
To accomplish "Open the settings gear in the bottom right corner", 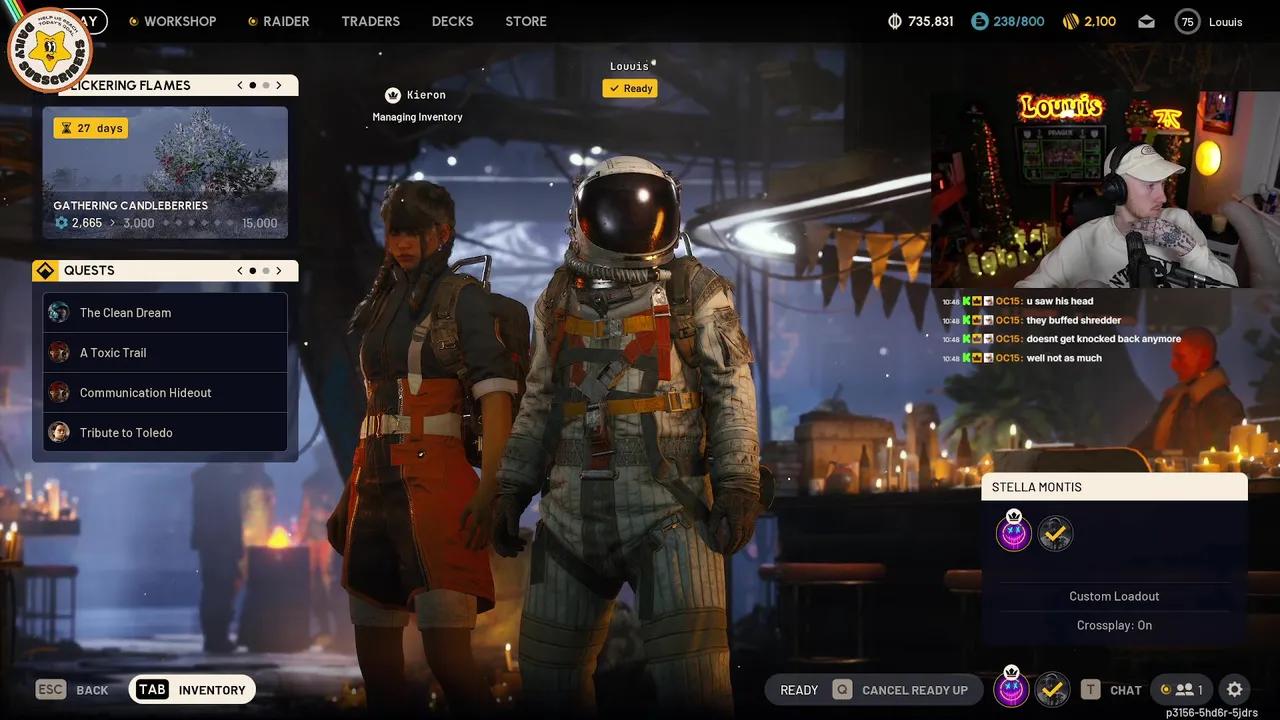I will pos(1235,689).
